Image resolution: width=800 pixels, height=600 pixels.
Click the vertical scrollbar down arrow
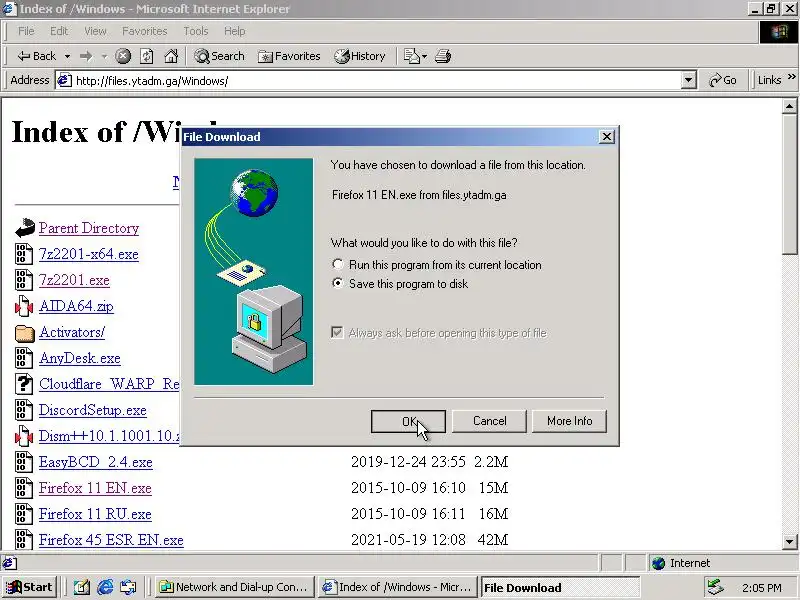tap(789, 542)
